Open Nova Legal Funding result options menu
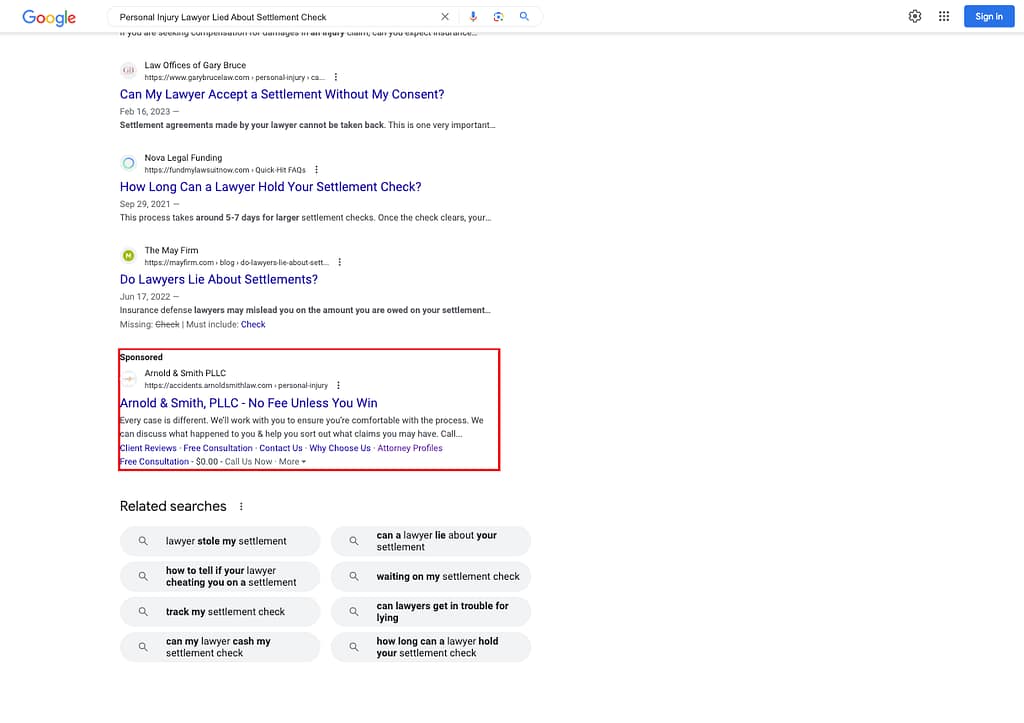This screenshot has height=723, width=1024. click(x=316, y=170)
